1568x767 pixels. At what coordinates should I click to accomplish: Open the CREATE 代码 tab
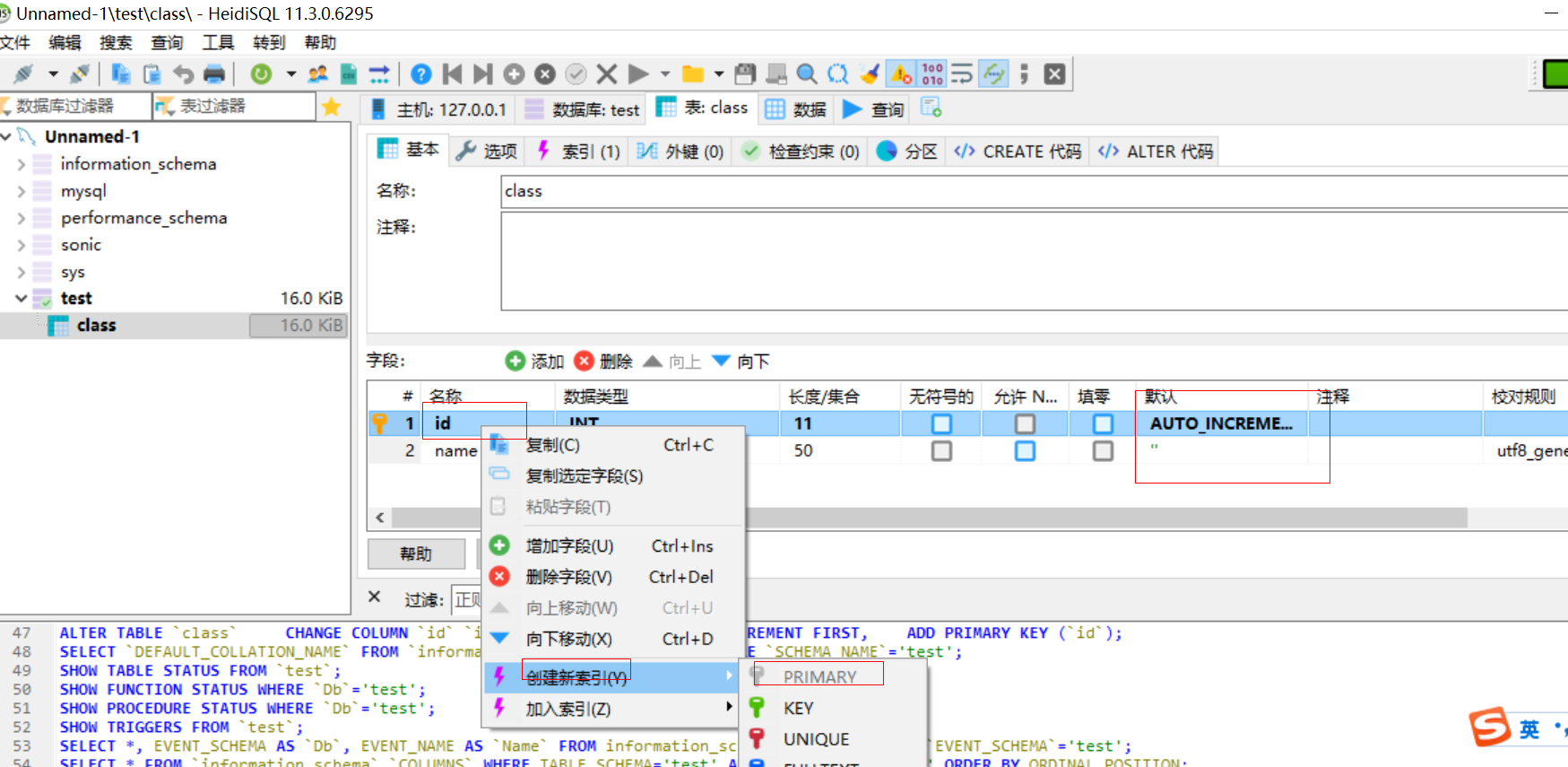tap(1018, 151)
